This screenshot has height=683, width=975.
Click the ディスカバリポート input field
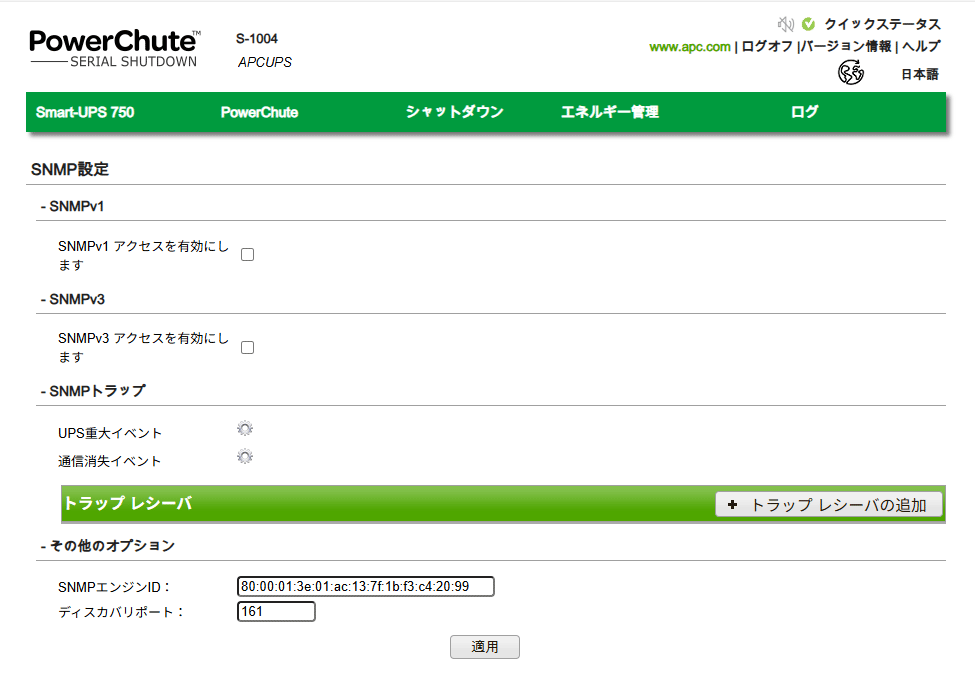(x=276, y=611)
